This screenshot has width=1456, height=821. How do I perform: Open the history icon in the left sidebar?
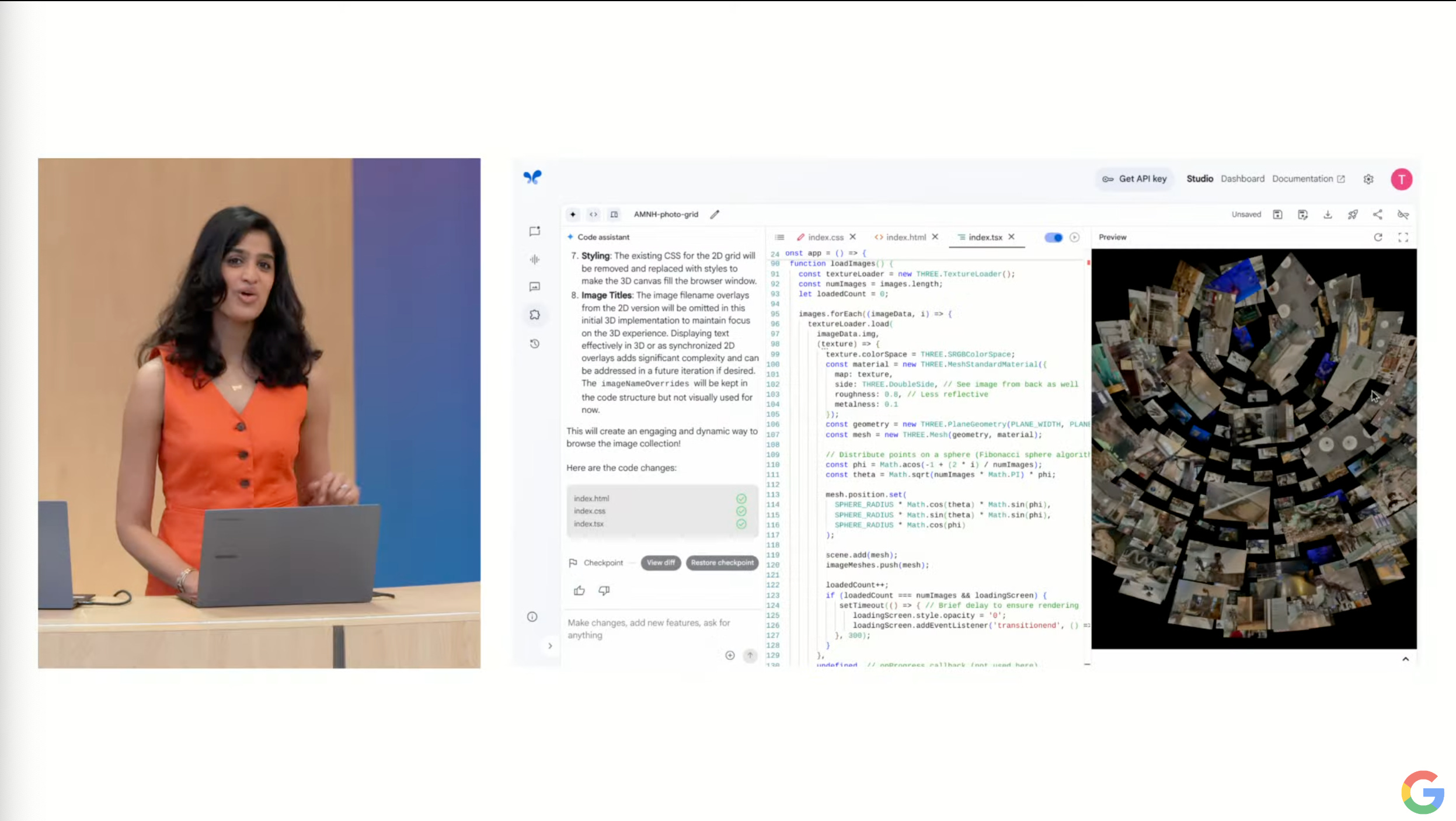[x=534, y=344]
